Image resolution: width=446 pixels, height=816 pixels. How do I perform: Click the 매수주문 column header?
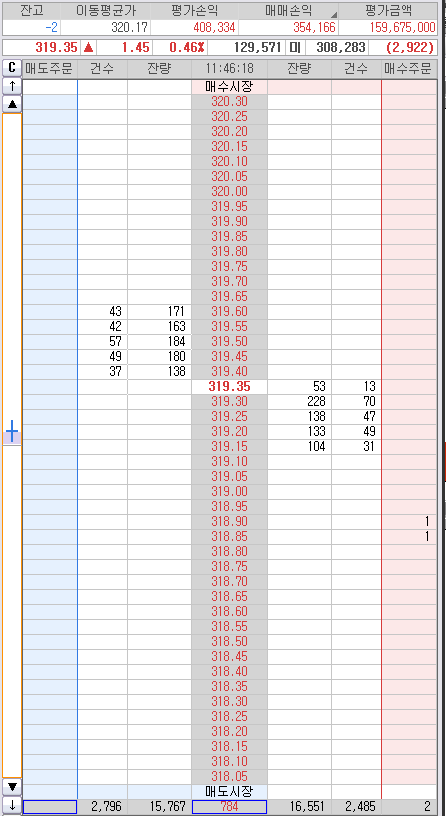[409, 68]
